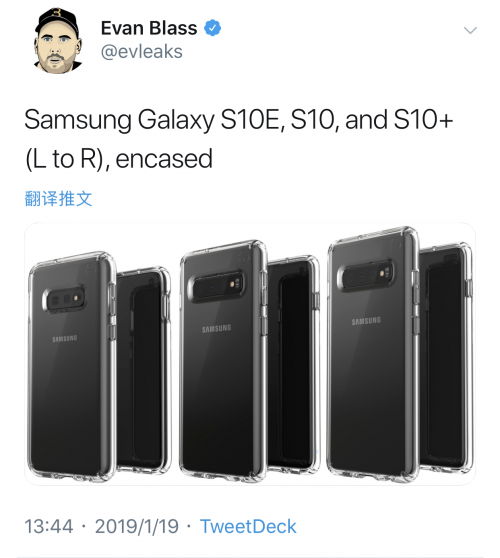500x558 pixels.
Task: Click the Samsung logo on the S10+
Action: [366, 321]
